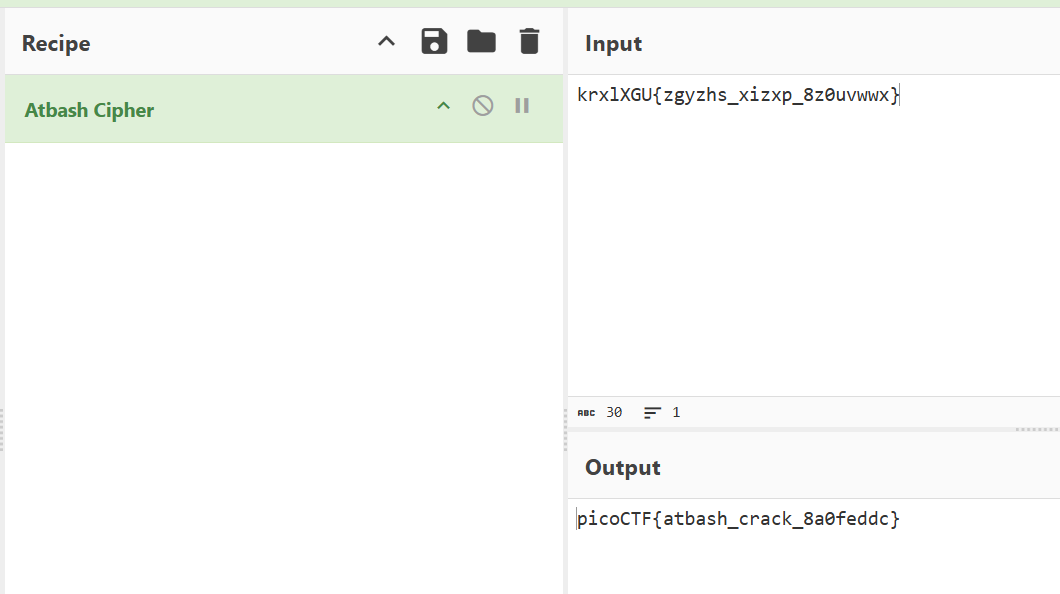Screen dimensions: 1060x594
Task: Select the Atbash Cipher operation name
Action: point(89,110)
